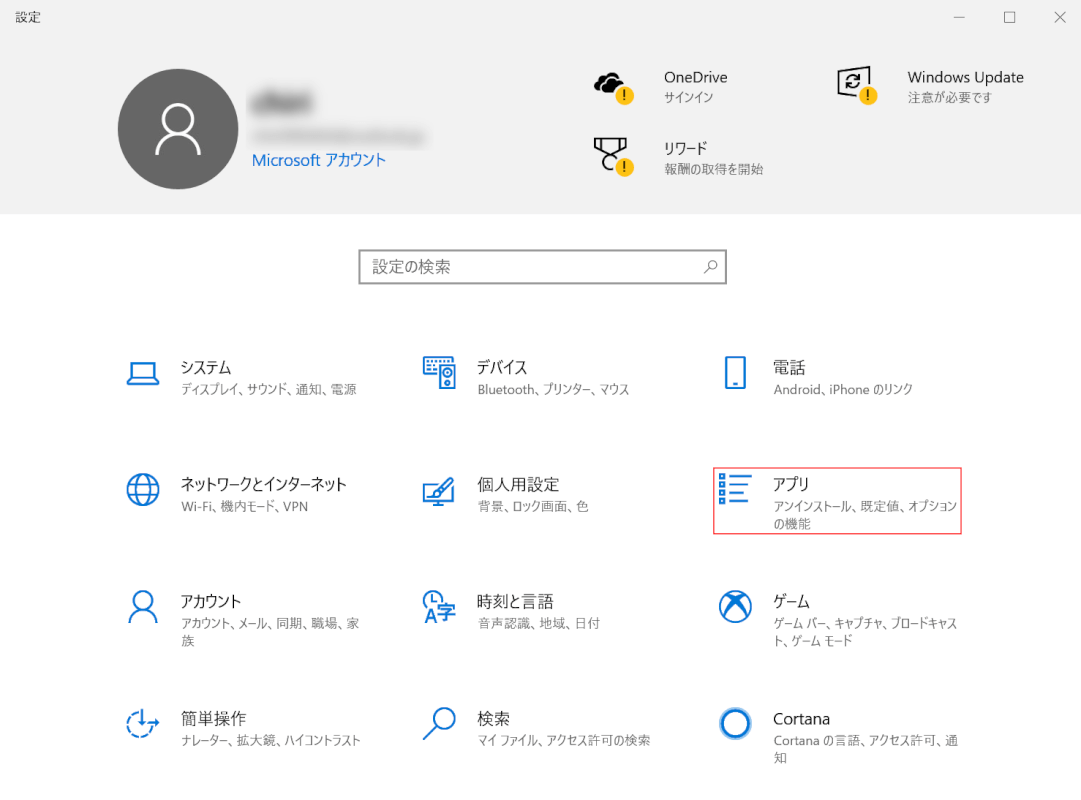Open 時刻と言語 clock icon
Image resolution: width=1081 pixels, height=800 pixels.
[x=439, y=607]
